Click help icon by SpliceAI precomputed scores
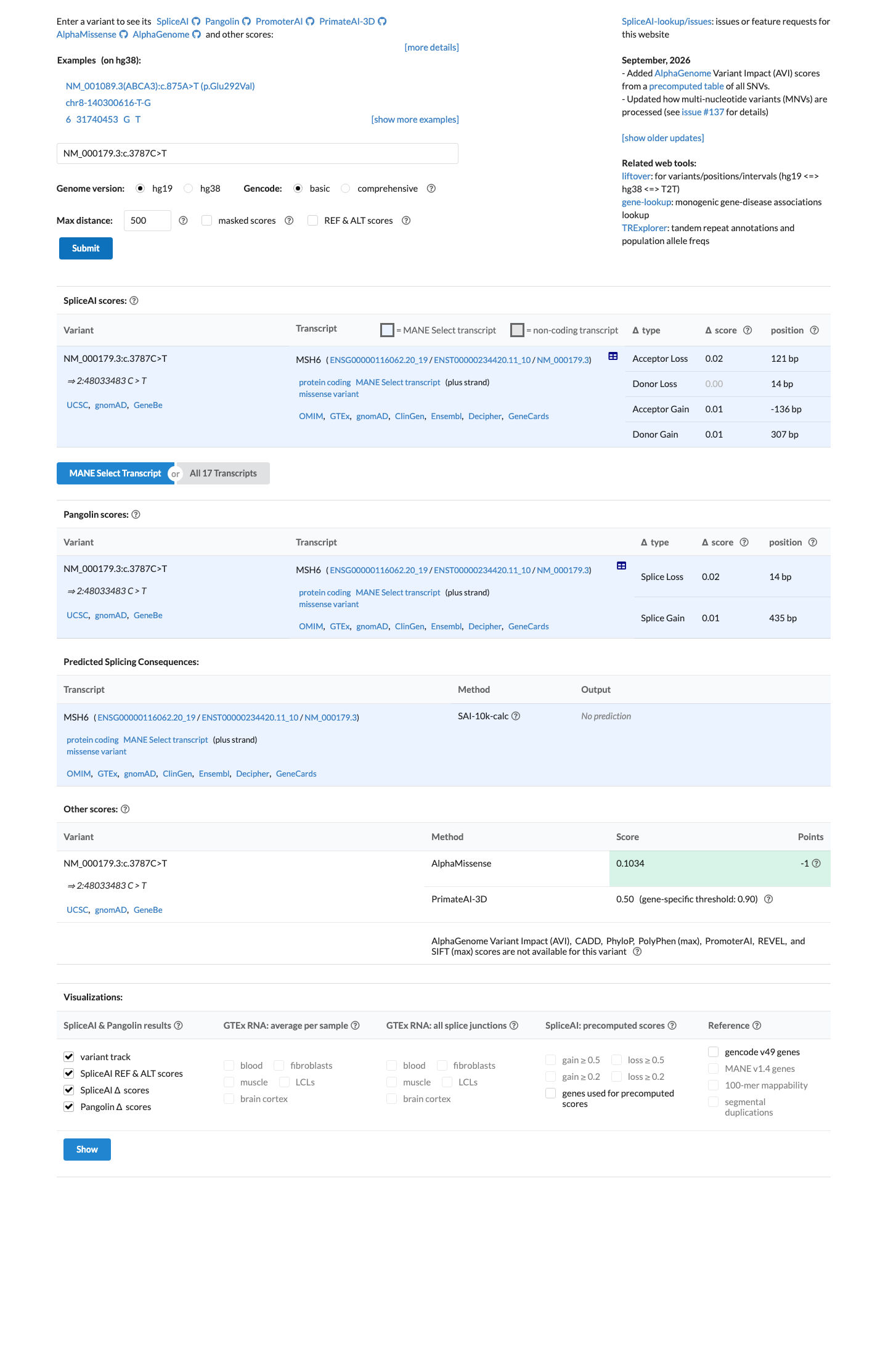 pyautogui.click(x=672, y=1026)
